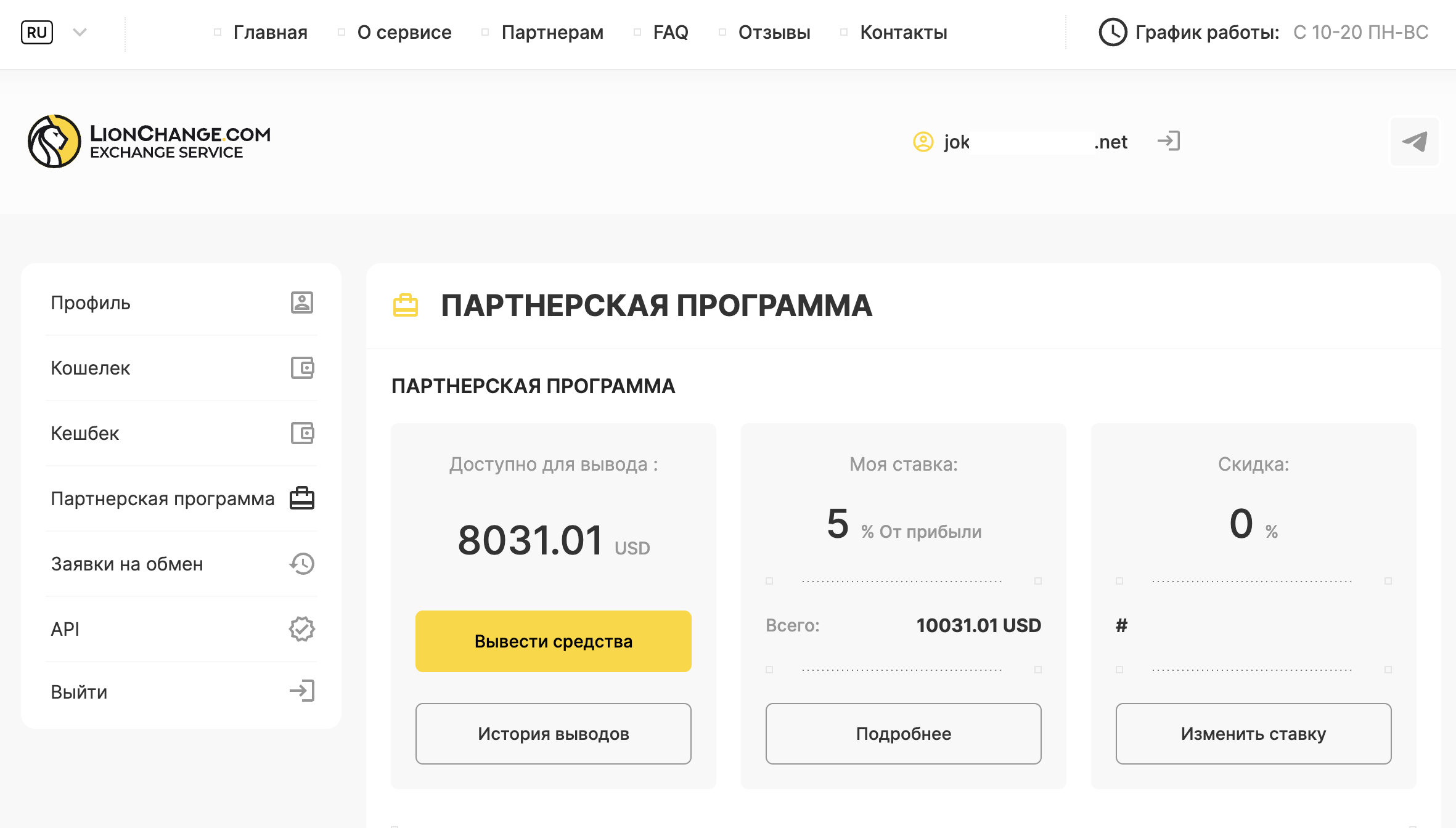The image size is (1456, 828).
Task: Click the Подробнее button
Action: [x=903, y=734]
